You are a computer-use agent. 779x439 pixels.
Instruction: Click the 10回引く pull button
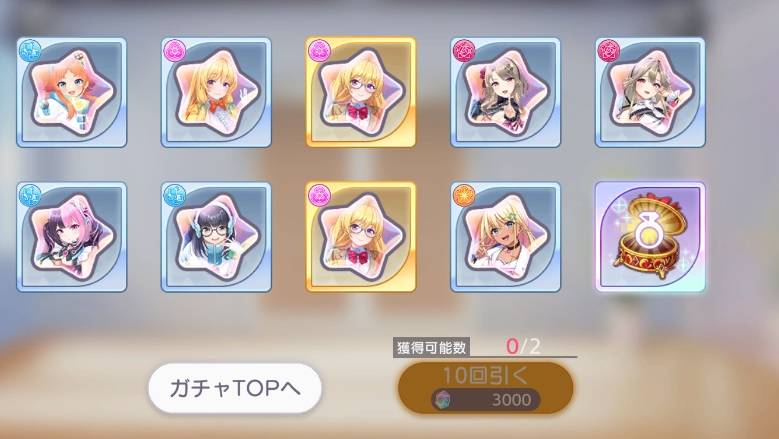pos(485,388)
